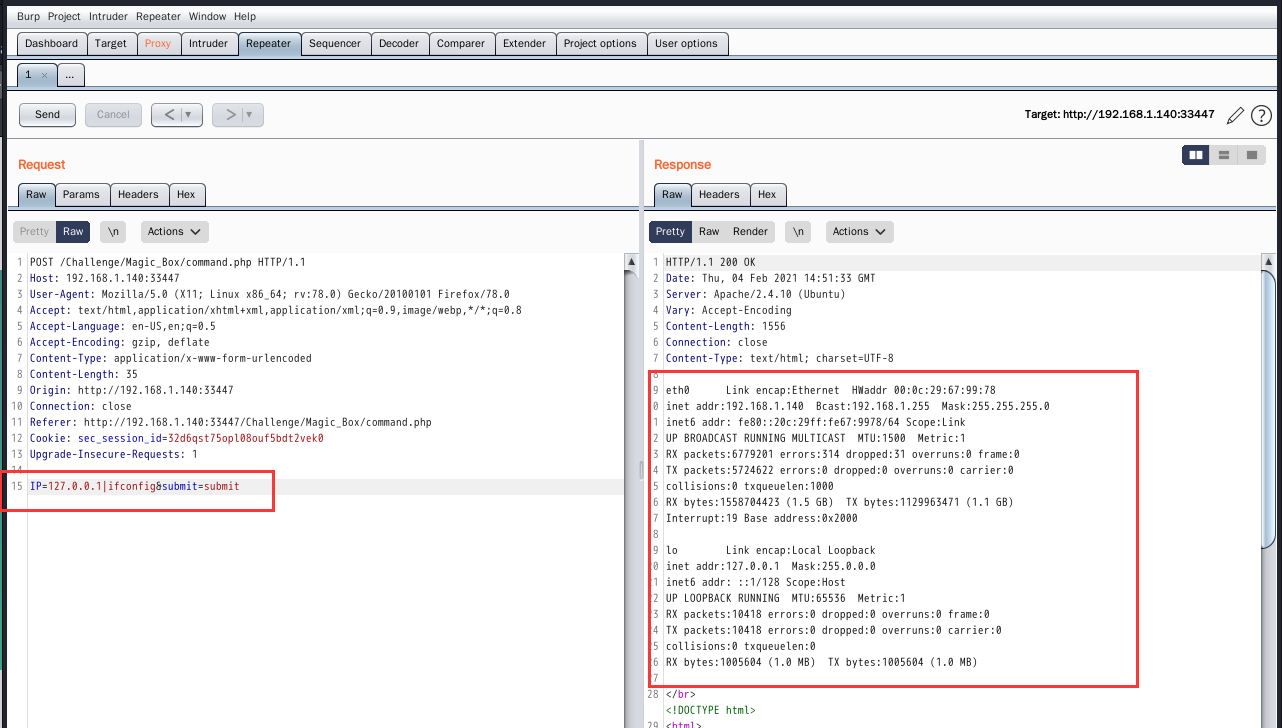Click the Cancel button
1282x728 pixels.
pos(113,115)
